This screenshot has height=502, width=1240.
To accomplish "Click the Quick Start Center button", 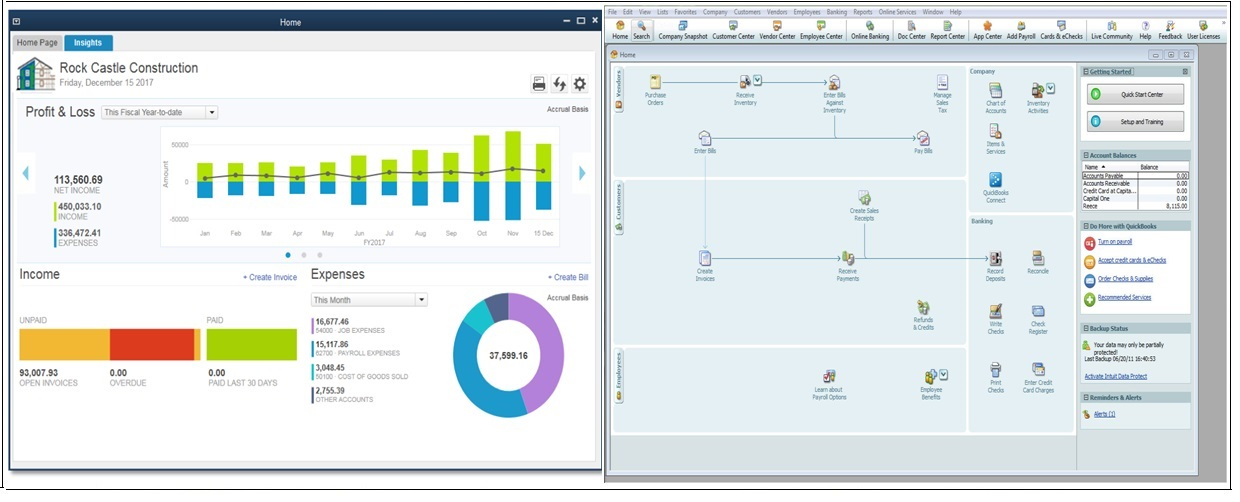I will (1136, 94).
